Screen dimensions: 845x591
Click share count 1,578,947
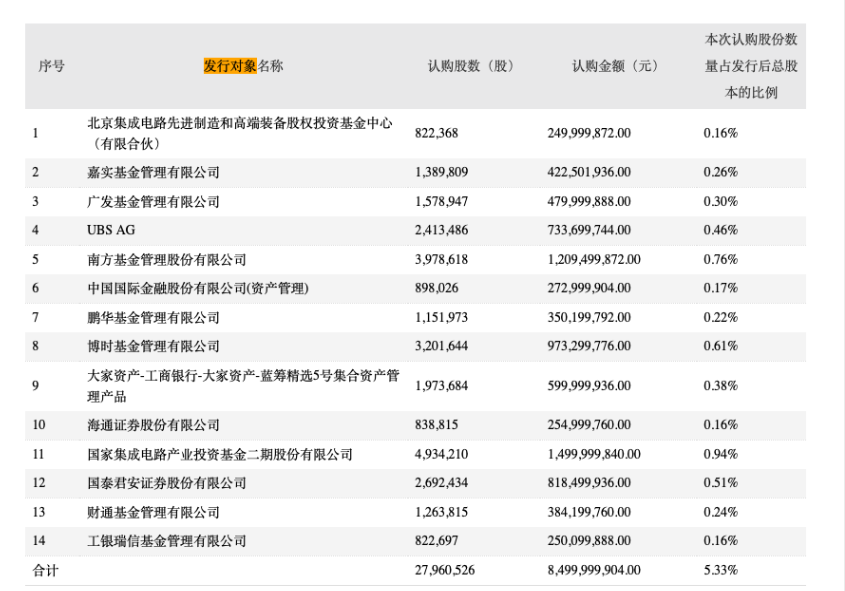pyautogui.click(x=441, y=201)
